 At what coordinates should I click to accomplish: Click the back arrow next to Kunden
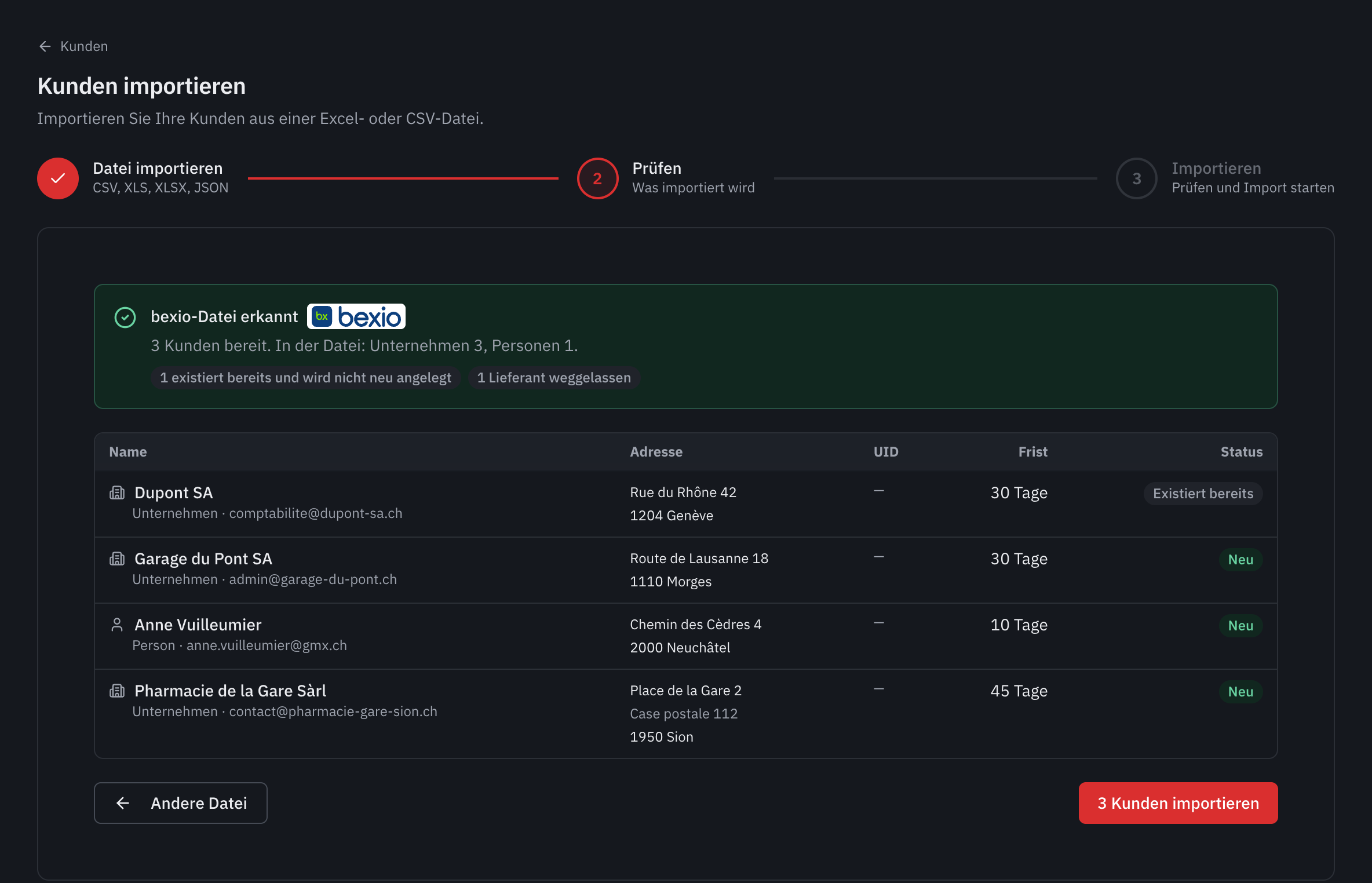pos(45,46)
